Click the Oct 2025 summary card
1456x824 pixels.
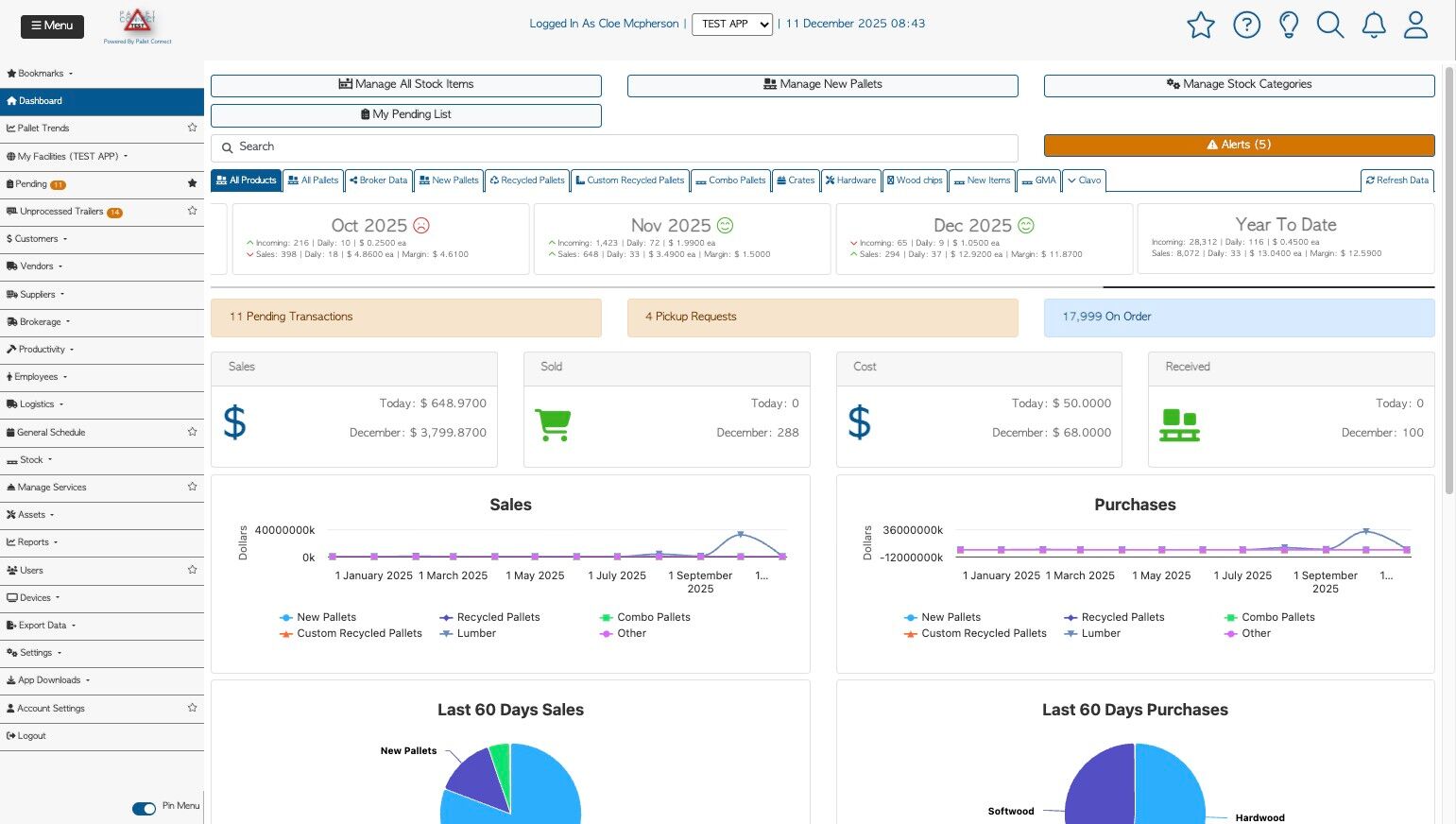click(x=380, y=240)
